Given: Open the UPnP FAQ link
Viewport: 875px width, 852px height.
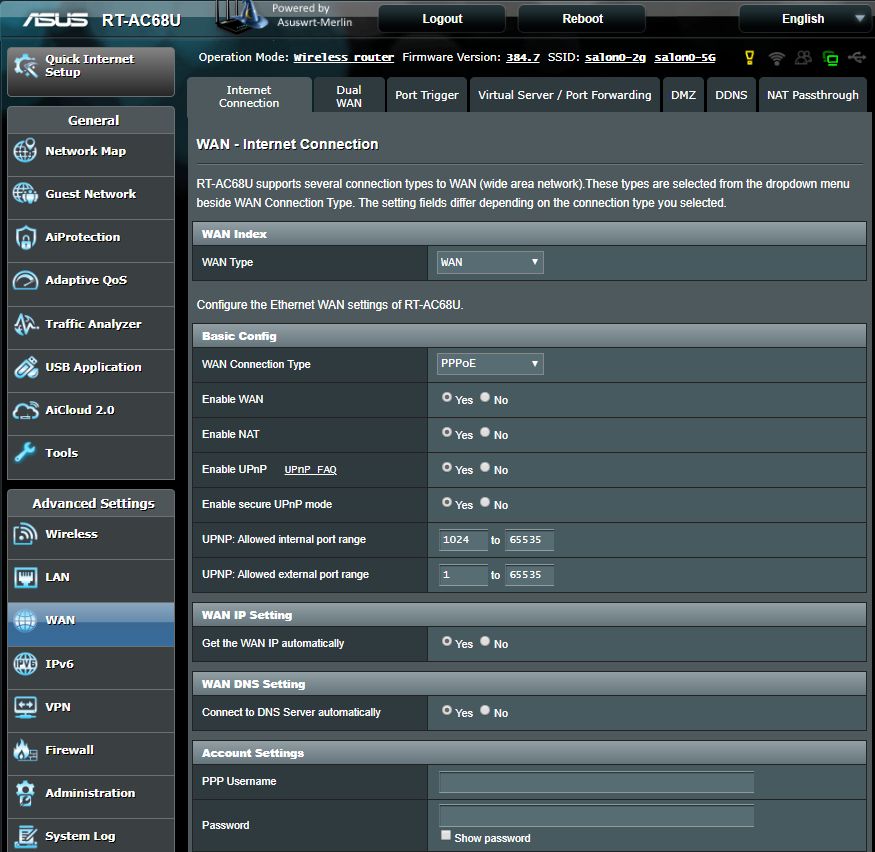Looking at the screenshot, I should click(310, 470).
